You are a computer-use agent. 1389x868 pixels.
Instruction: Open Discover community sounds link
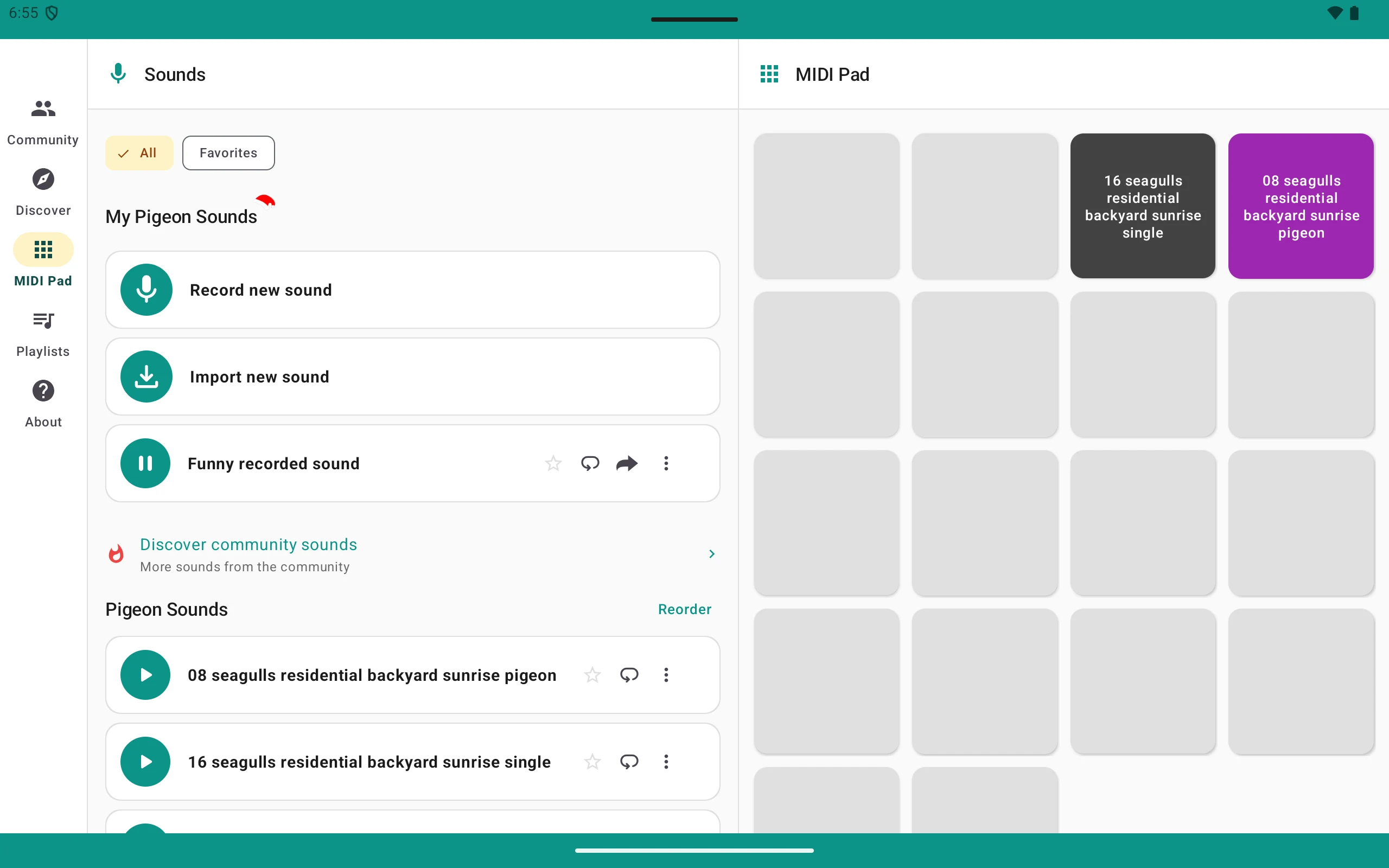(x=249, y=544)
